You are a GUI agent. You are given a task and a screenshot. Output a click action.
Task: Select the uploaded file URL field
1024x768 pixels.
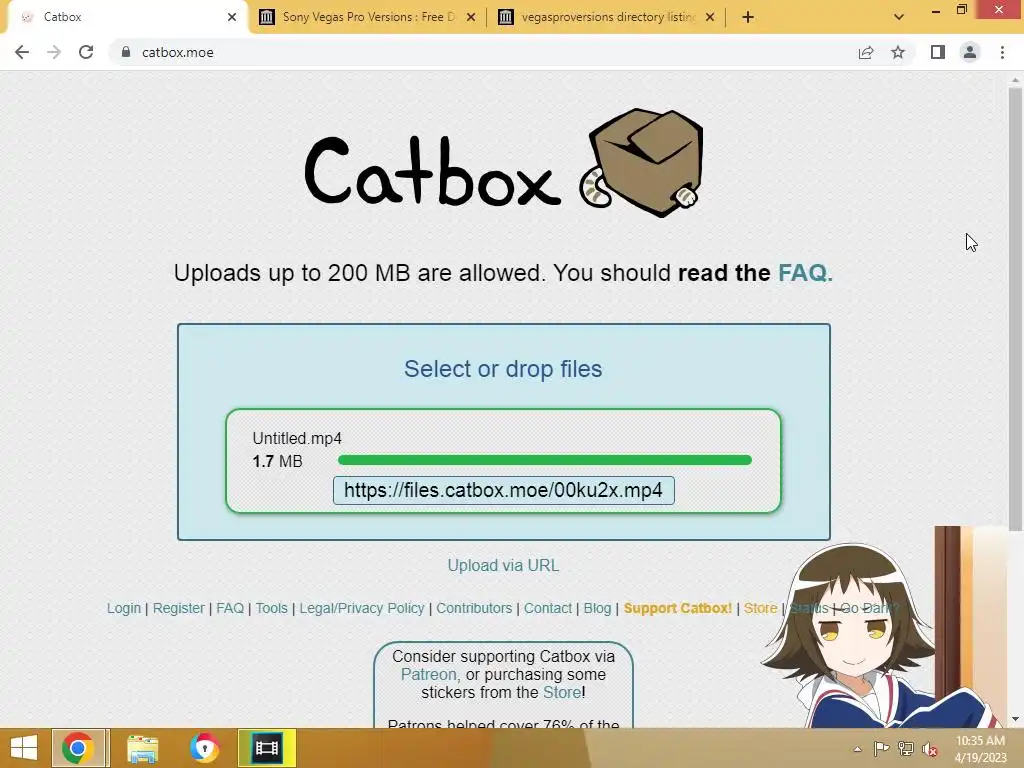click(504, 490)
